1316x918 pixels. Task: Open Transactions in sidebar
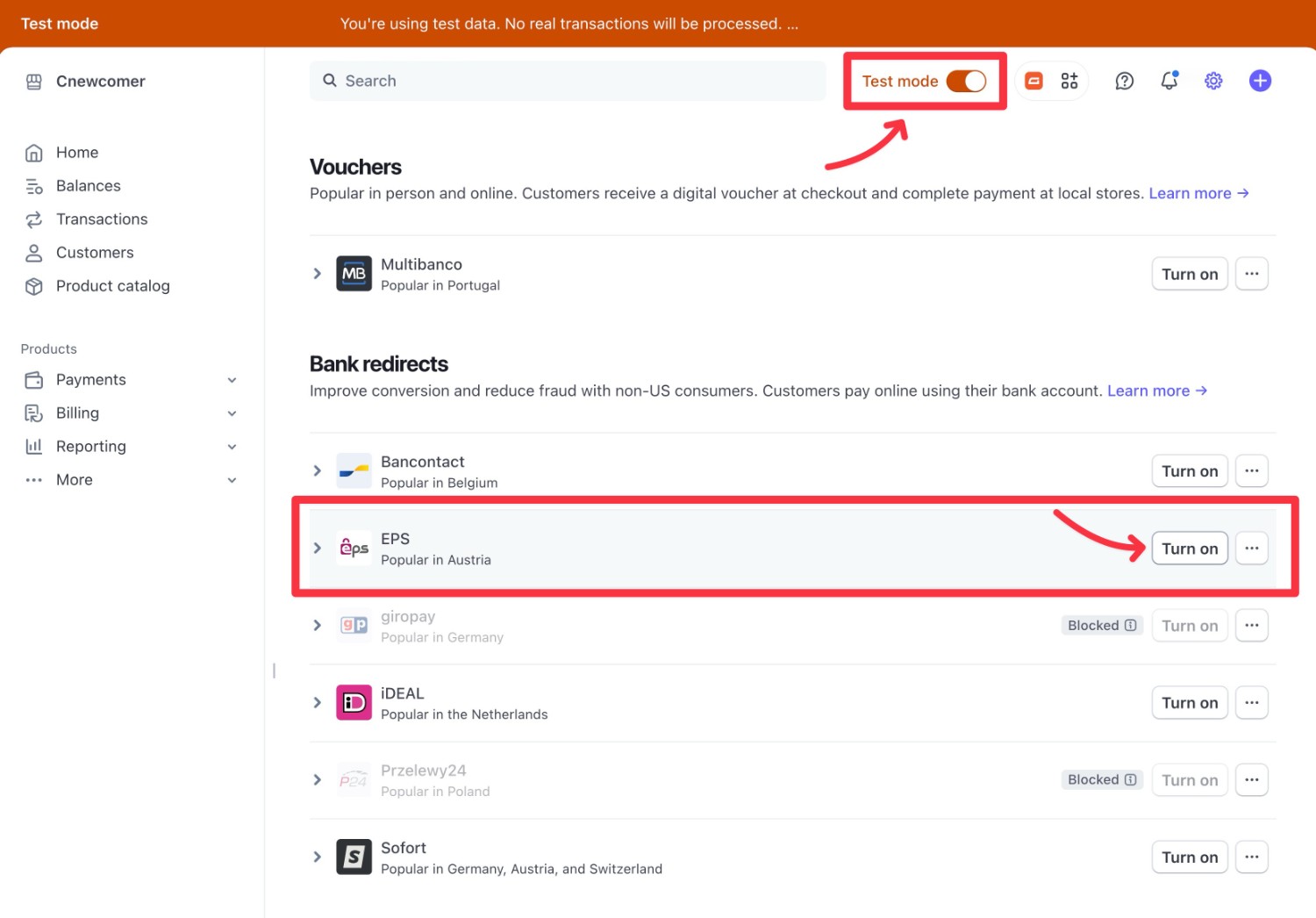click(x=102, y=219)
